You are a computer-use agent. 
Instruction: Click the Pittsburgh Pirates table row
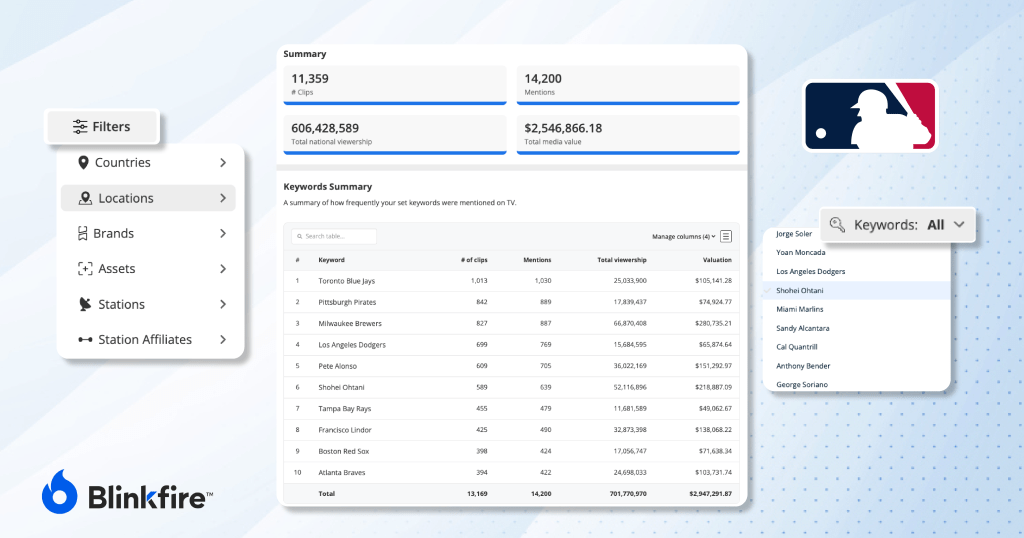(512, 302)
